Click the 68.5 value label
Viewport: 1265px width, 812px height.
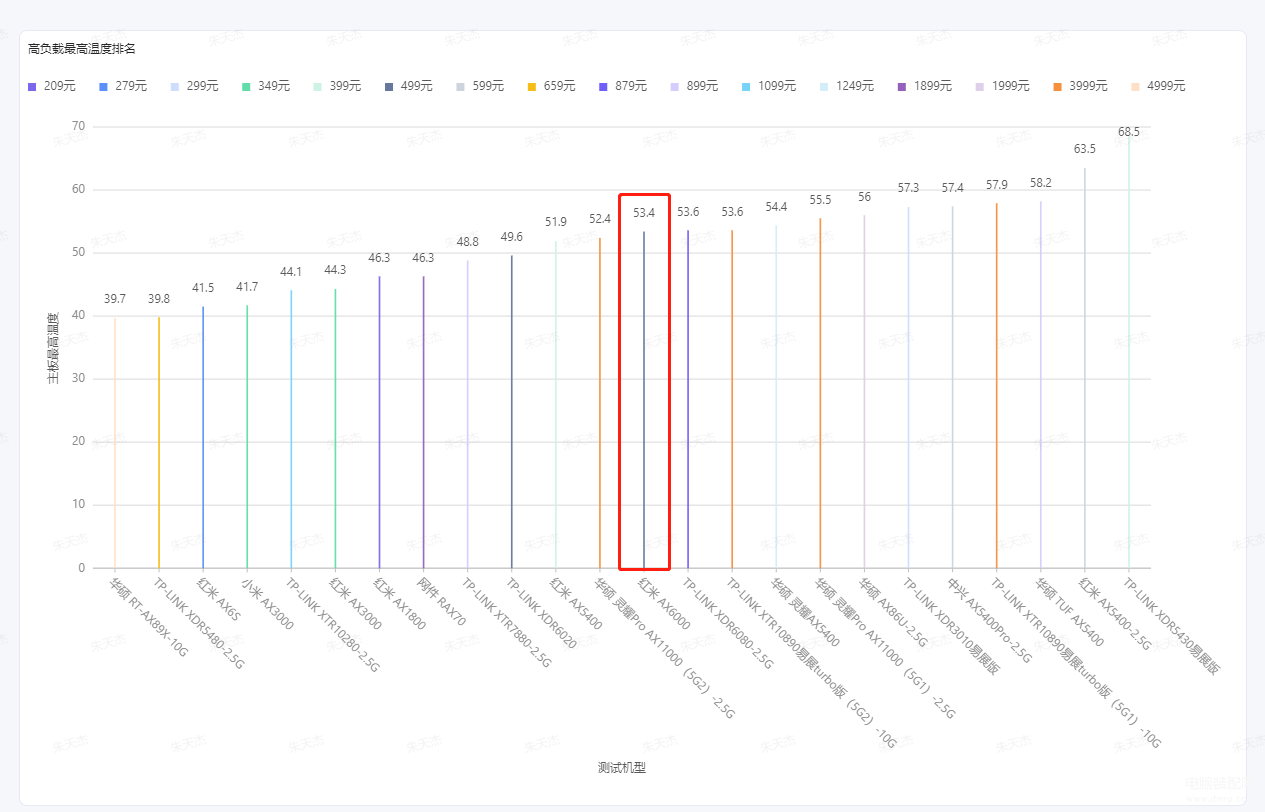1129,132
